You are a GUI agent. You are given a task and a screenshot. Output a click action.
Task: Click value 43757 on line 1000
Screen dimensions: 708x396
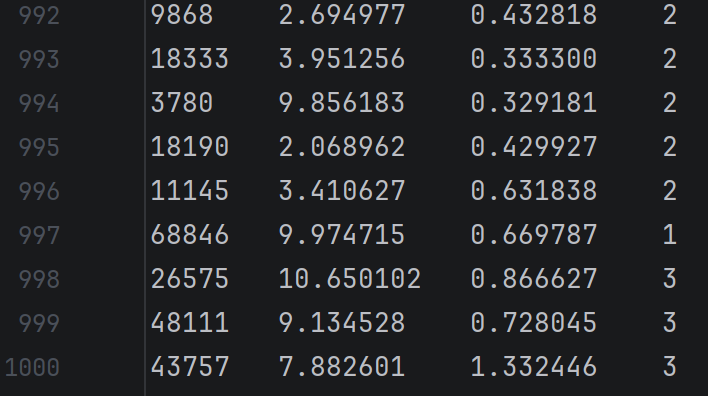click(190, 366)
